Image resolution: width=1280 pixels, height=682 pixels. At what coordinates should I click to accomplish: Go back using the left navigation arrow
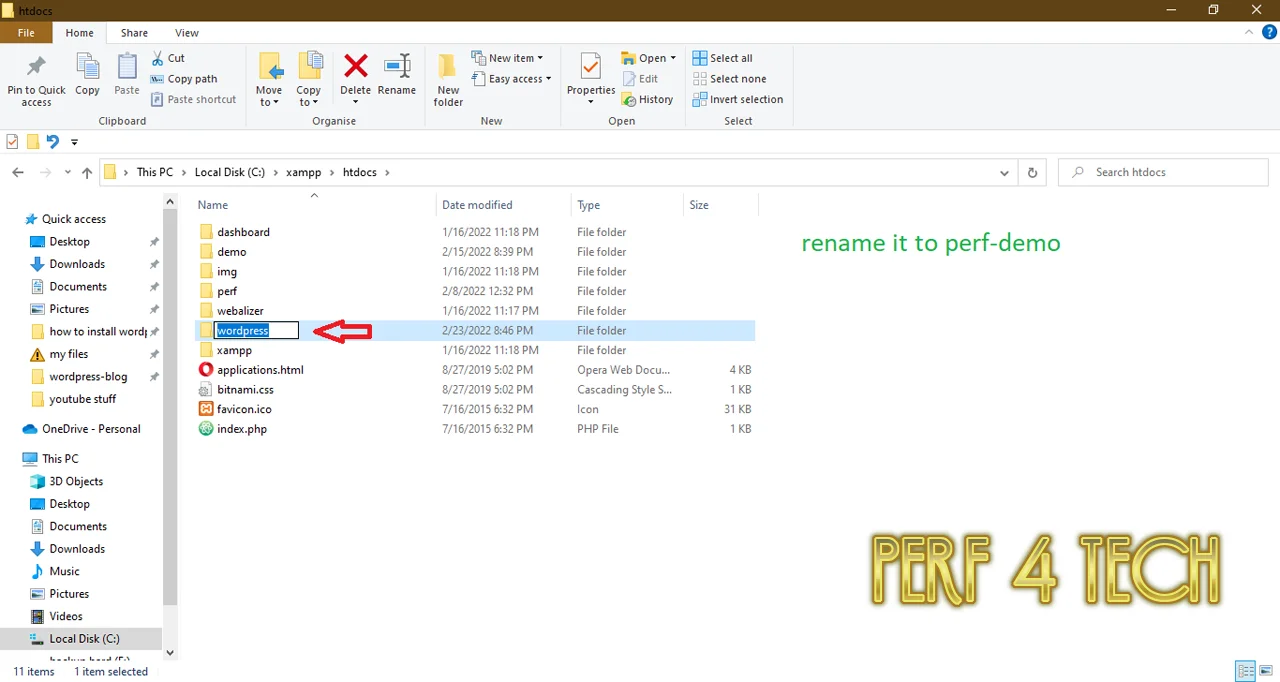18,172
